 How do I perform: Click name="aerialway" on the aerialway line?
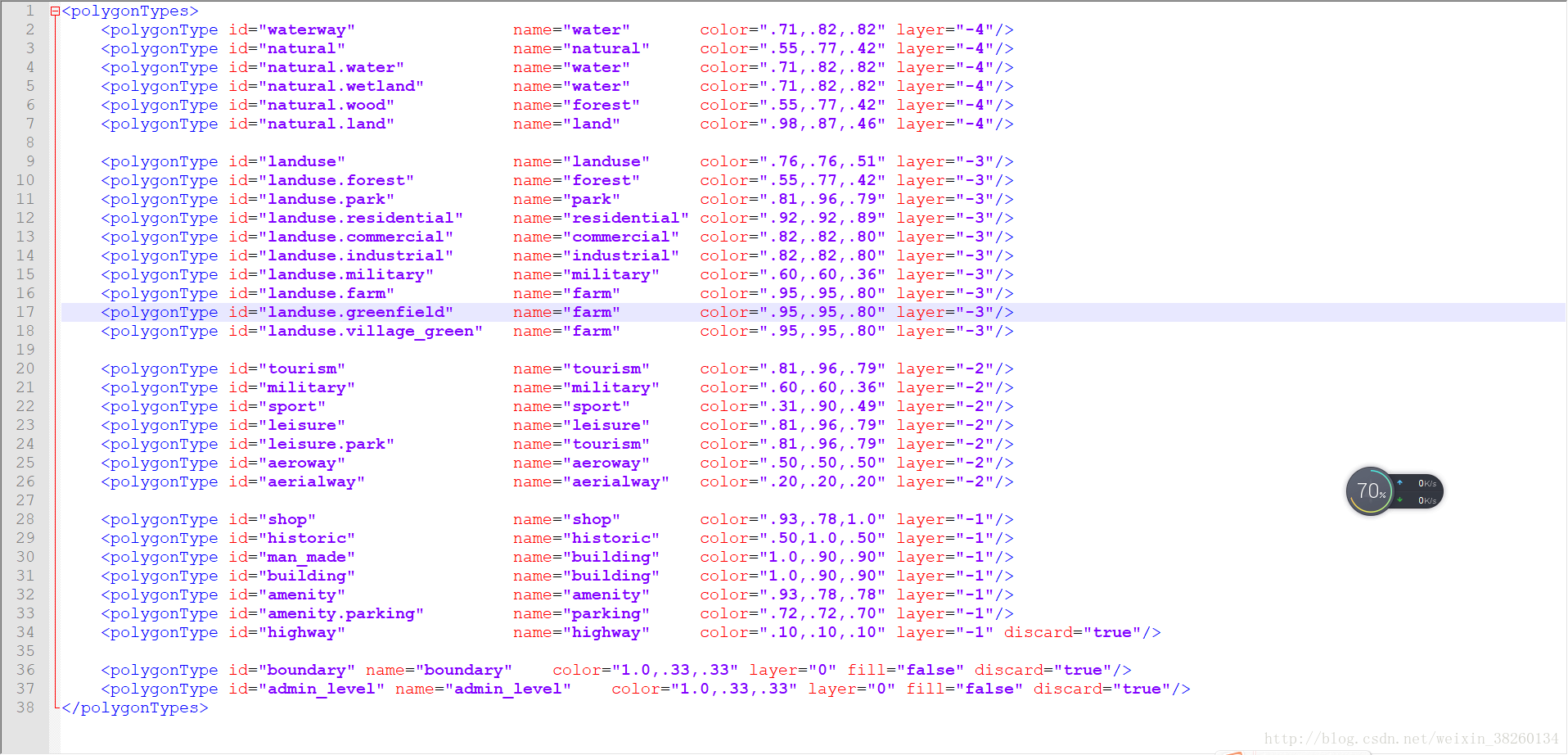[x=592, y=481]
